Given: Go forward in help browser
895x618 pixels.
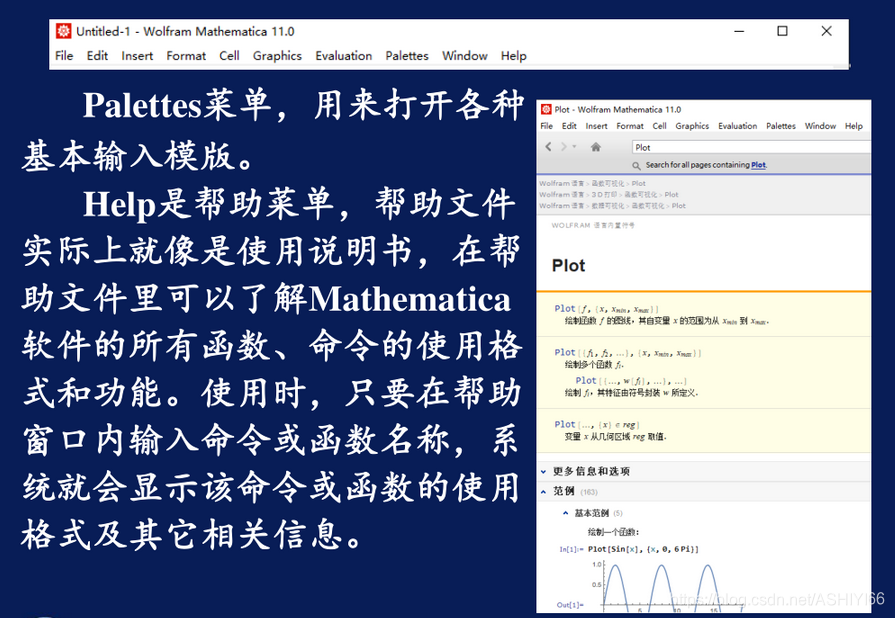Looking at the screenshot, I should 563,147.
